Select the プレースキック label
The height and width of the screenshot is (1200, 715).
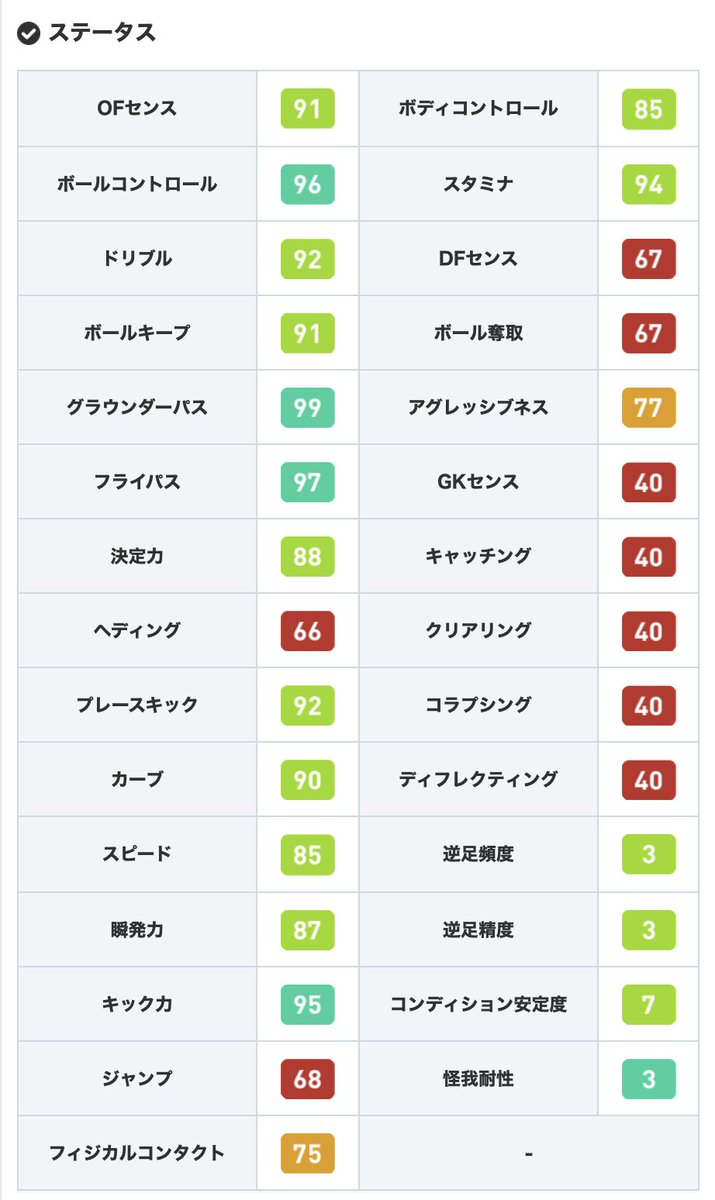point(137,705)
